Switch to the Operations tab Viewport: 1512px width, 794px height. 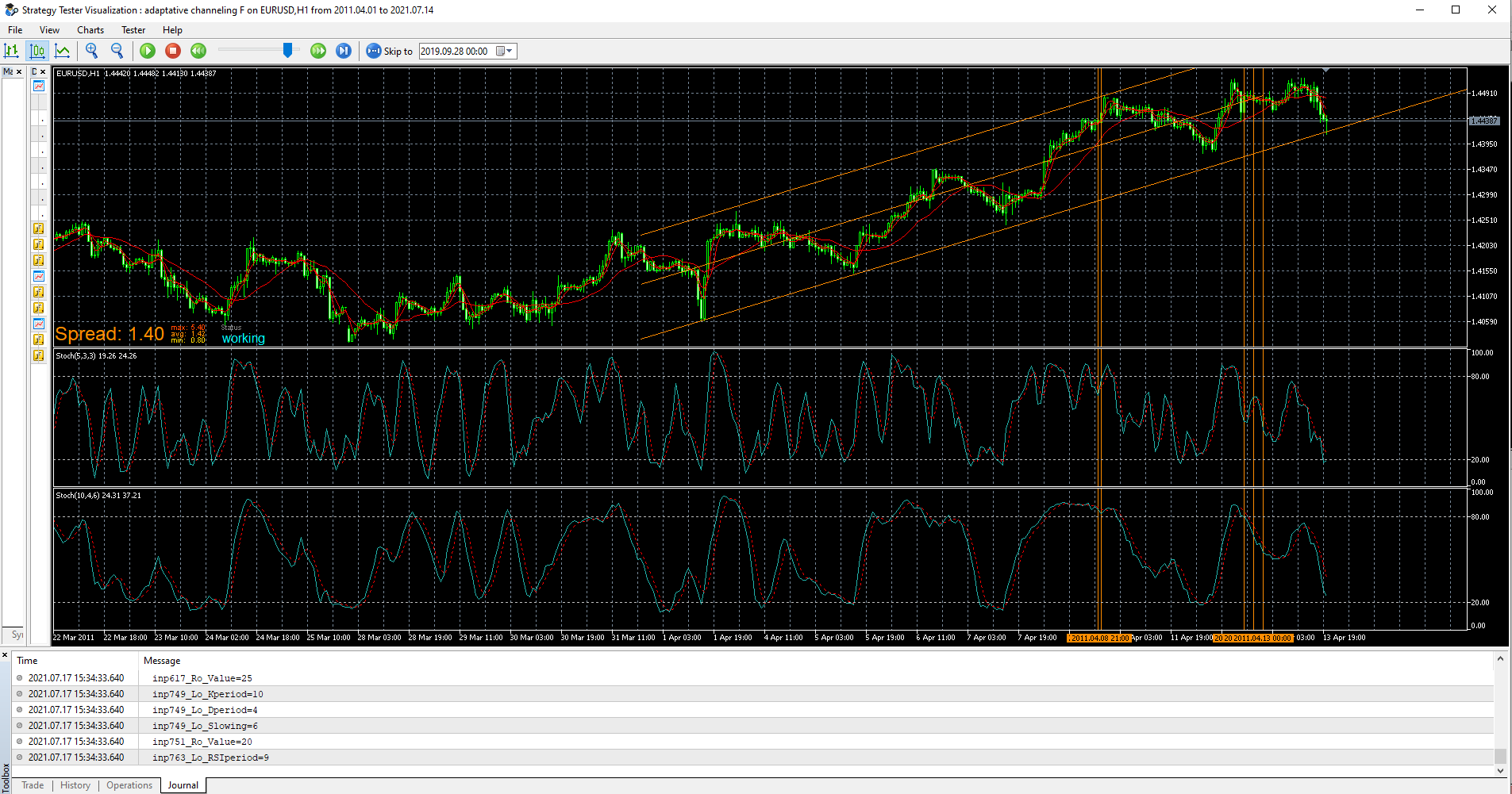click(129, 785)
